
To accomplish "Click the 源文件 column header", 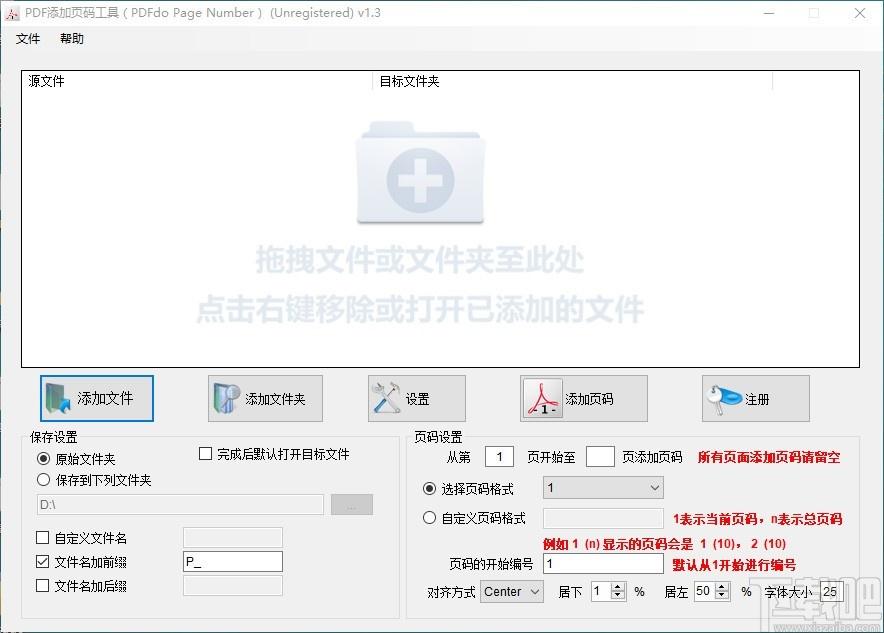I will (x=197, y=81).
